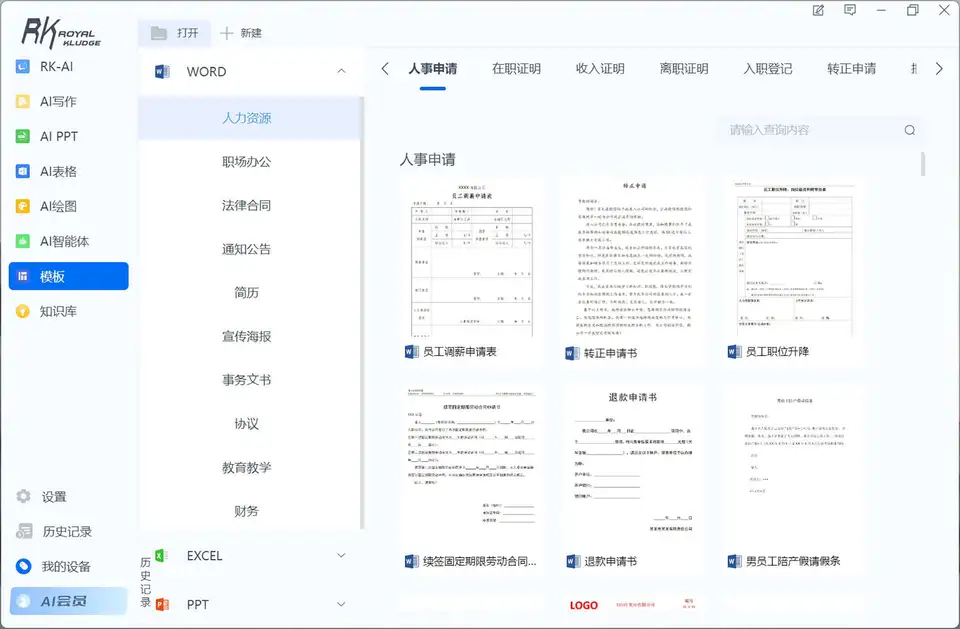Click the feedback note icon in title bar
This screenshot has width=960, height=629.
click(x=850, y=10)
